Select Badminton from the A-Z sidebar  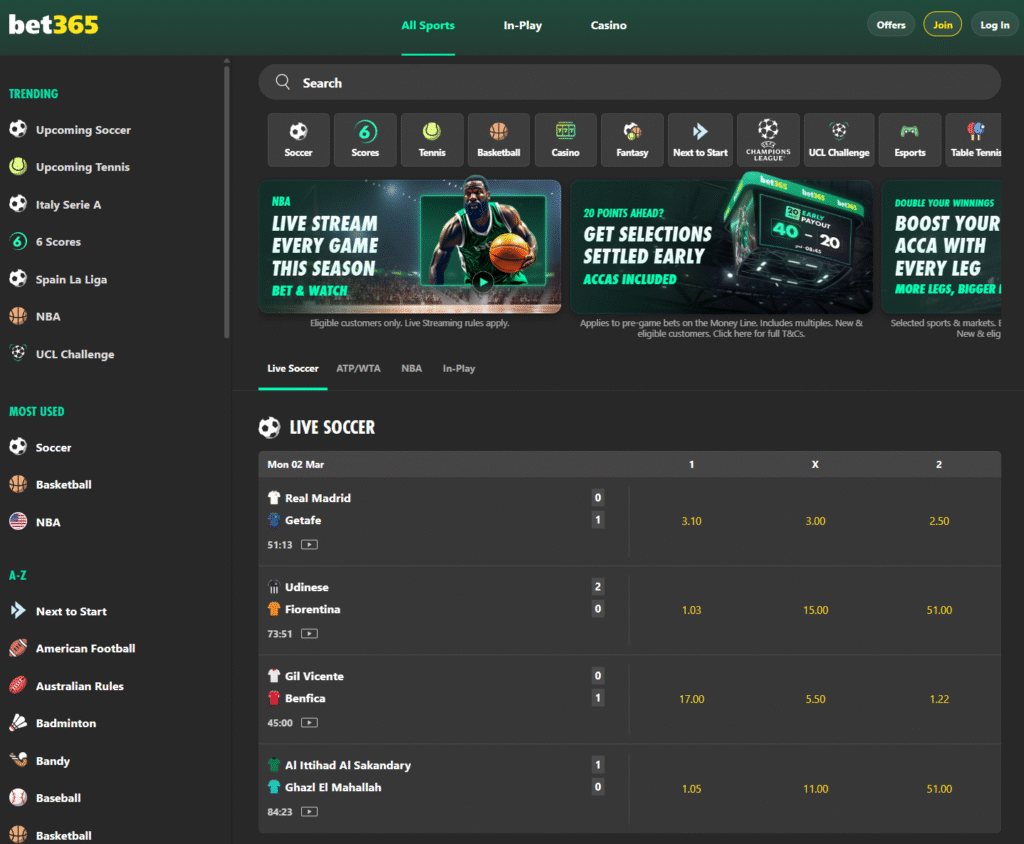(x=66, y=723)
